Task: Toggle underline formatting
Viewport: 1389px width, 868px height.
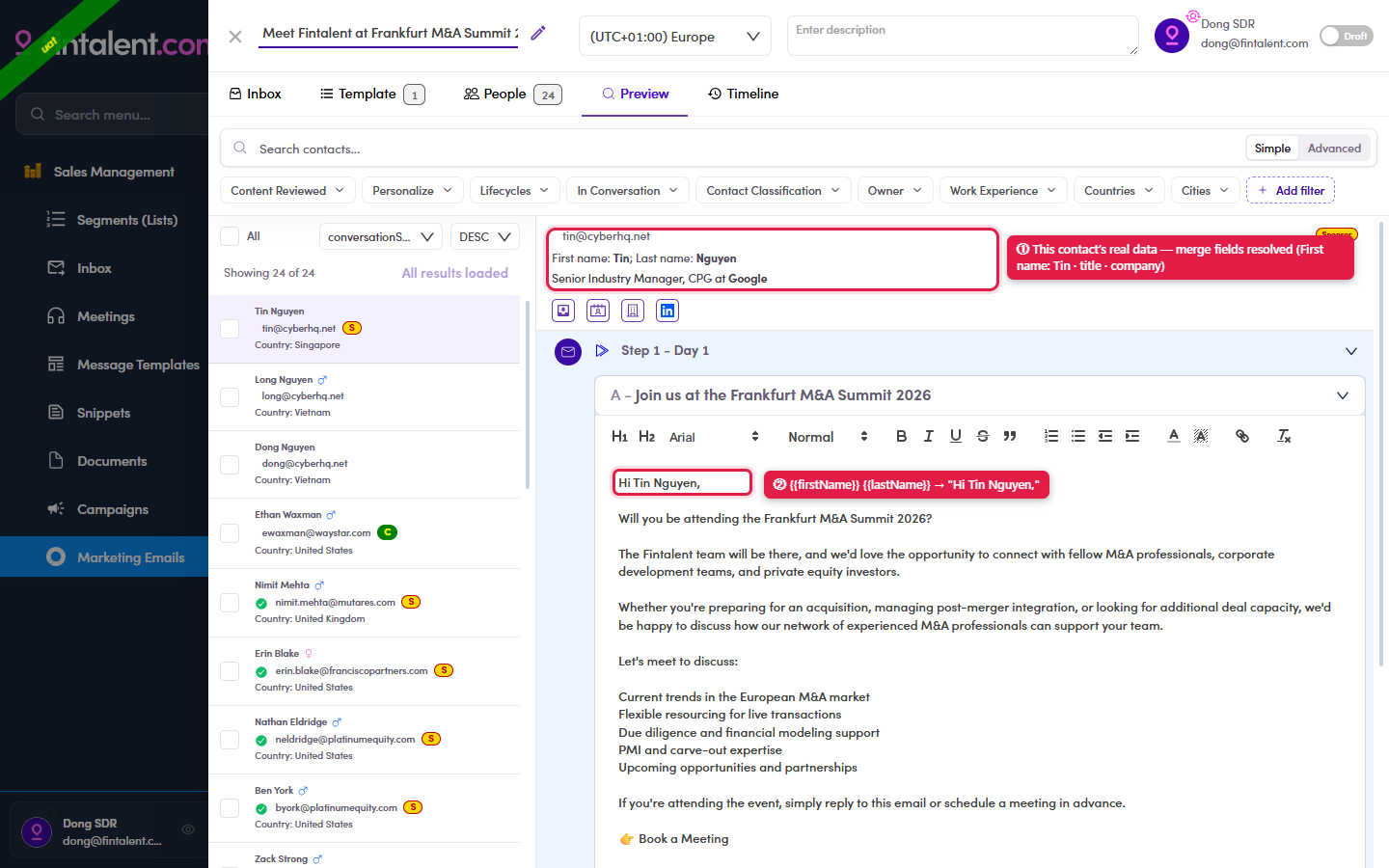Action: 955,436
